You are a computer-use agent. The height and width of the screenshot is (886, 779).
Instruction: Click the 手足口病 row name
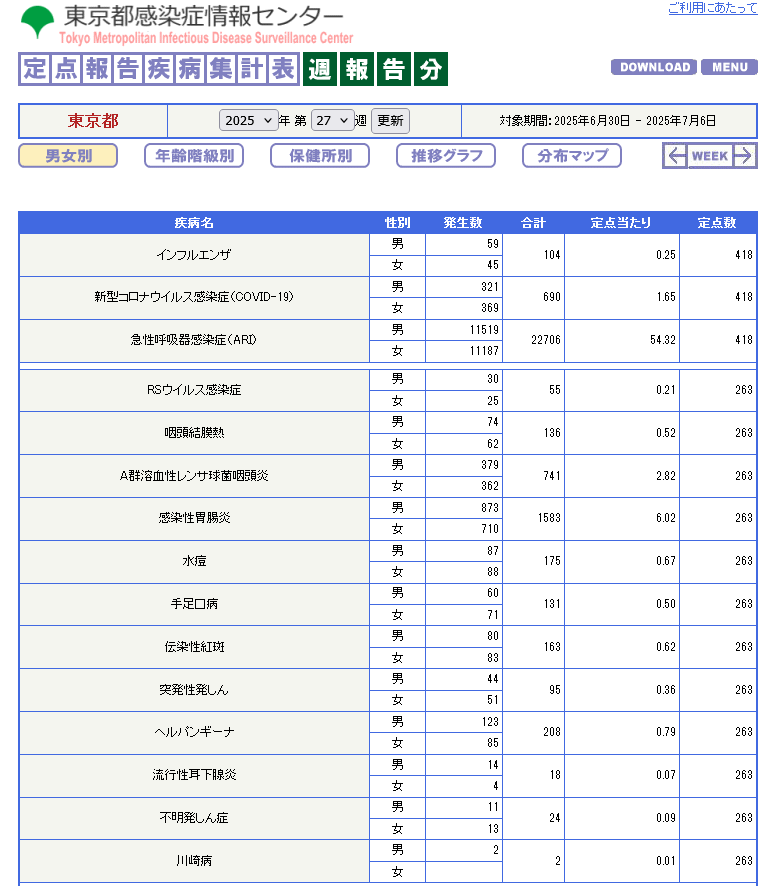pyautogui.click(x=194, y=604)
